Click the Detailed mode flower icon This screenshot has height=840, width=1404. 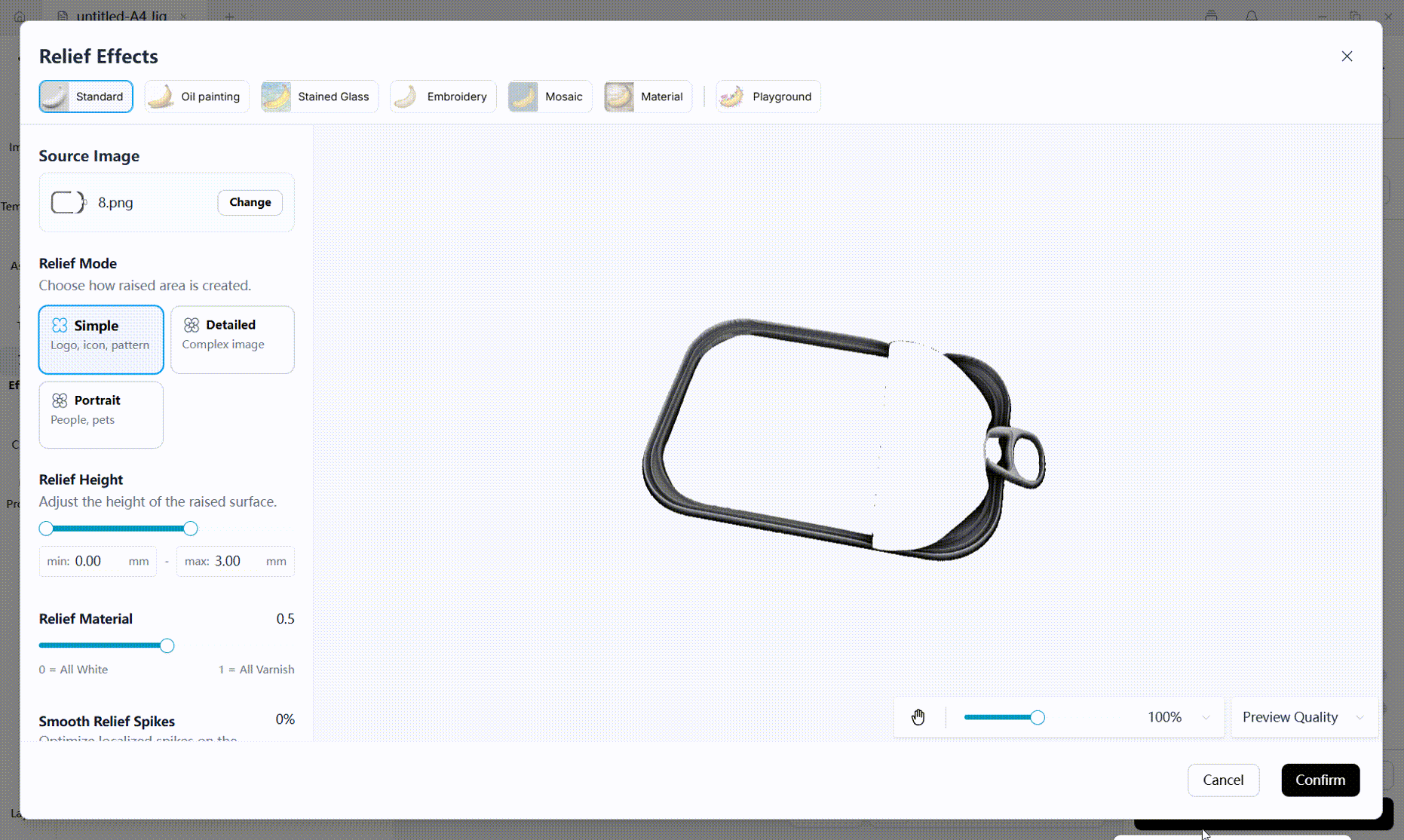pyautogui.click(x=192, y=325)
